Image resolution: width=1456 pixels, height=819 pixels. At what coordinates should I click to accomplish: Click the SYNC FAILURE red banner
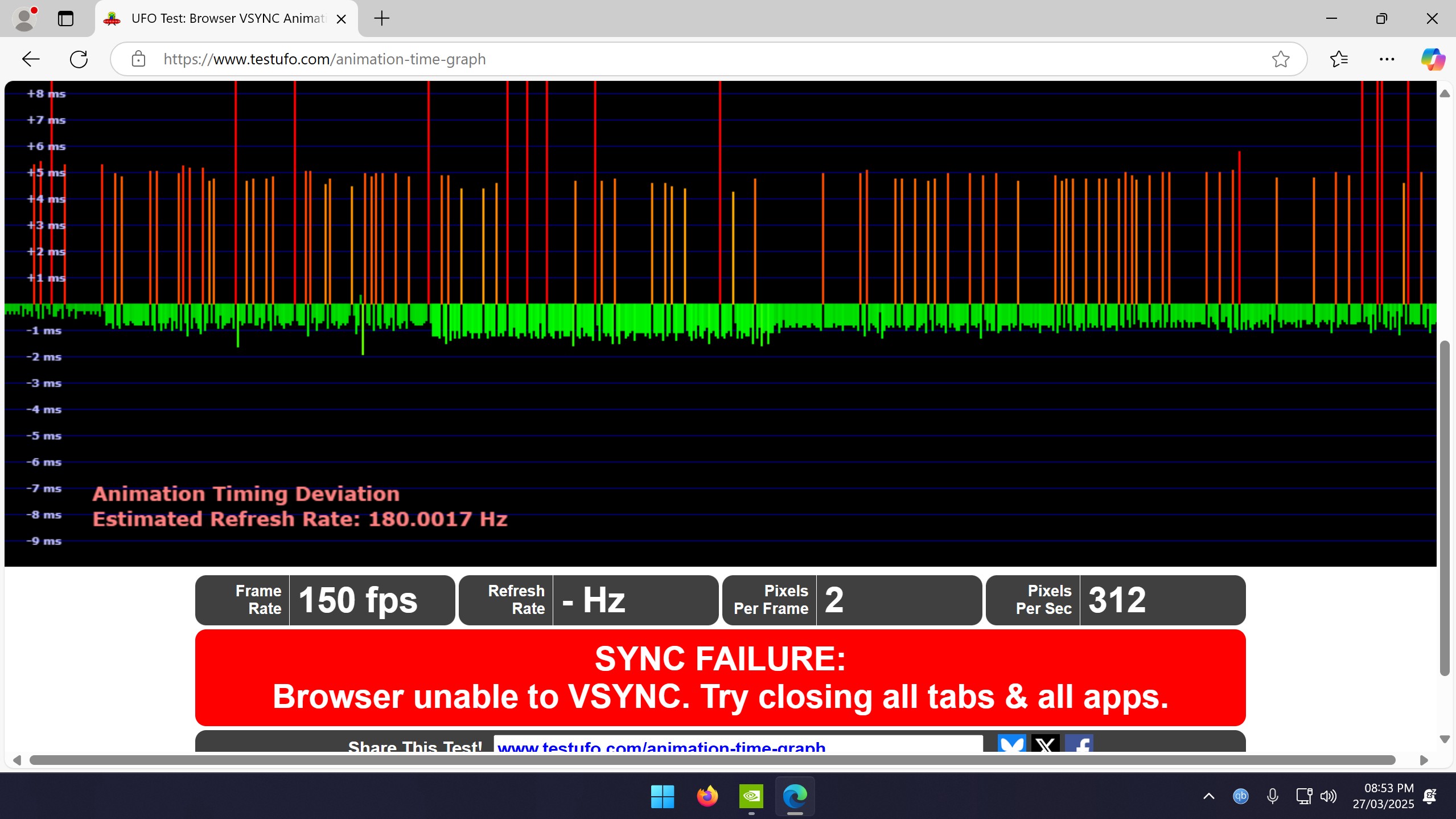(721, 677)
